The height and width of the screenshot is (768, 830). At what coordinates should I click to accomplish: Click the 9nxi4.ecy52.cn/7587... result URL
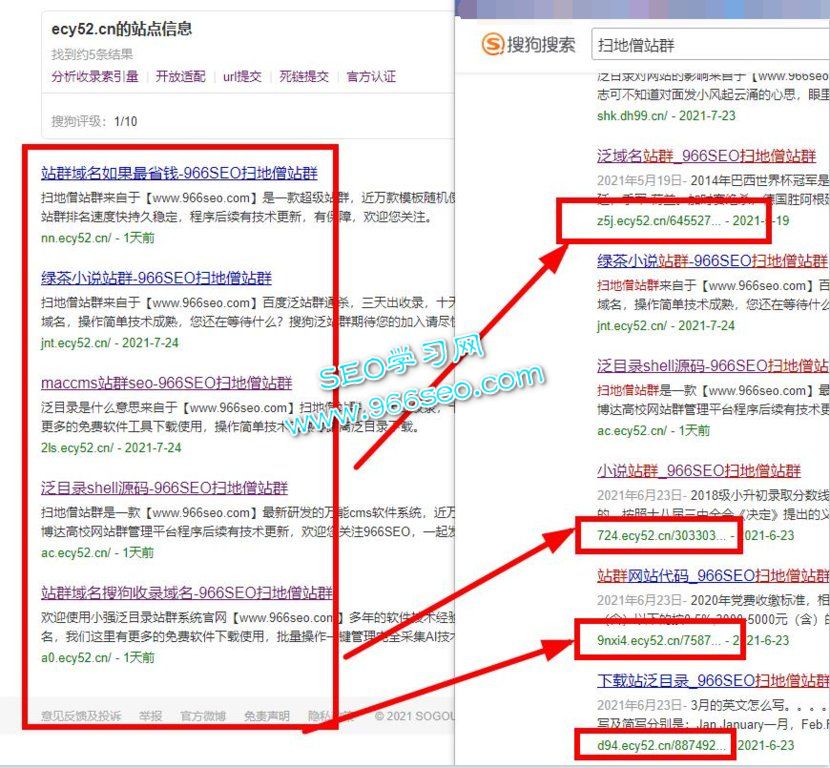point(658,640)
